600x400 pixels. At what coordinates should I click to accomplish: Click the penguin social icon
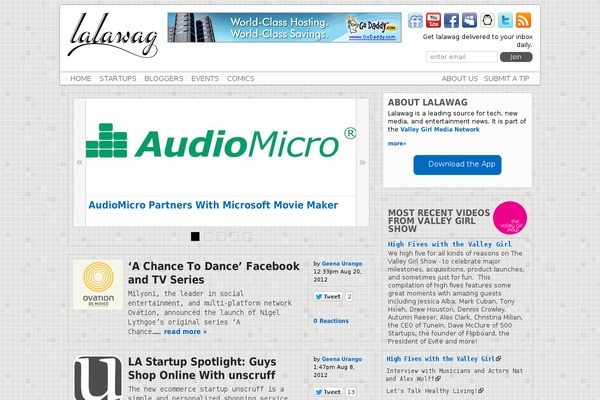click(x=487, y=20)
